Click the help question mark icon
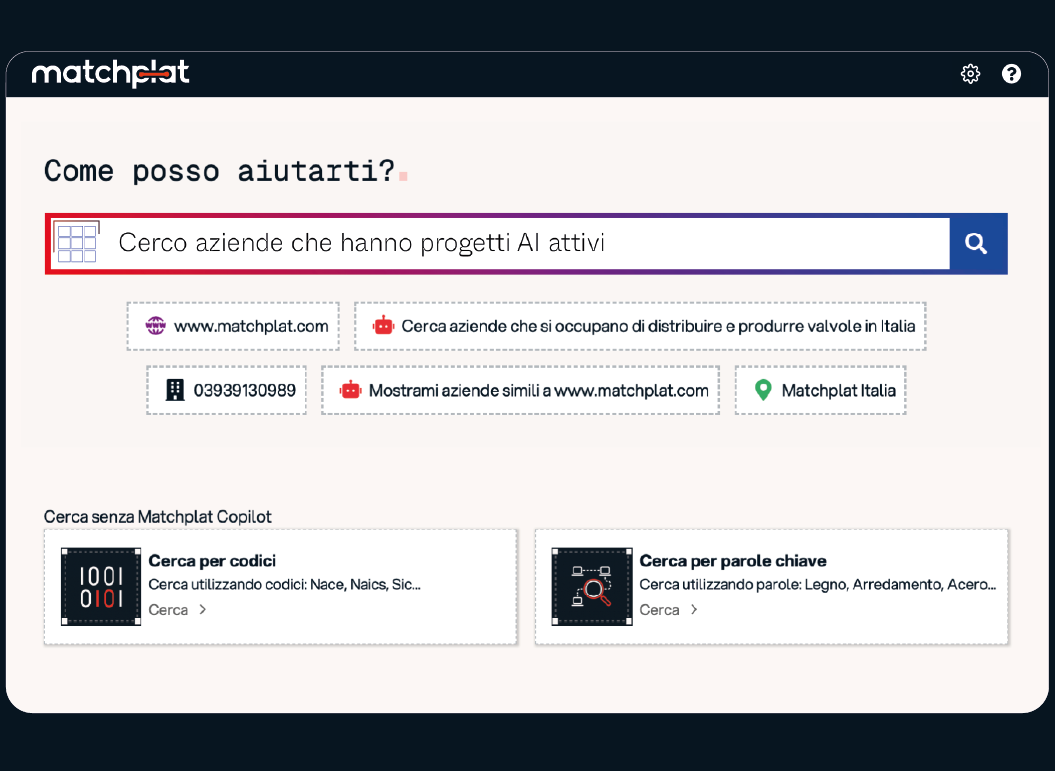Viewport: 1055px width, 771px height. coord(1011,74)
